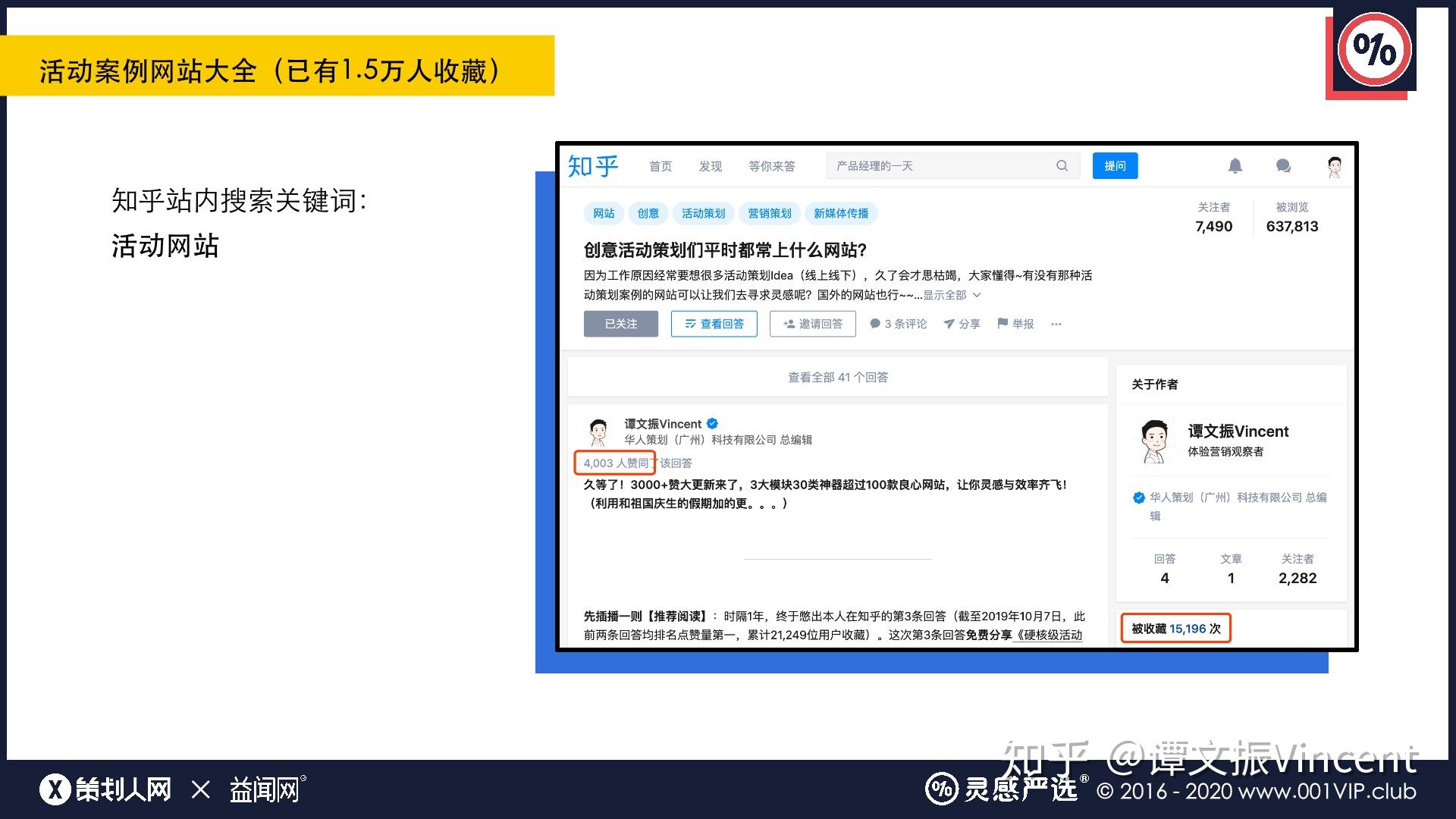Screen dimensions: 1456x819
Task: Click the 硬核级活动 underlined link
Action: coord(1048,635)
